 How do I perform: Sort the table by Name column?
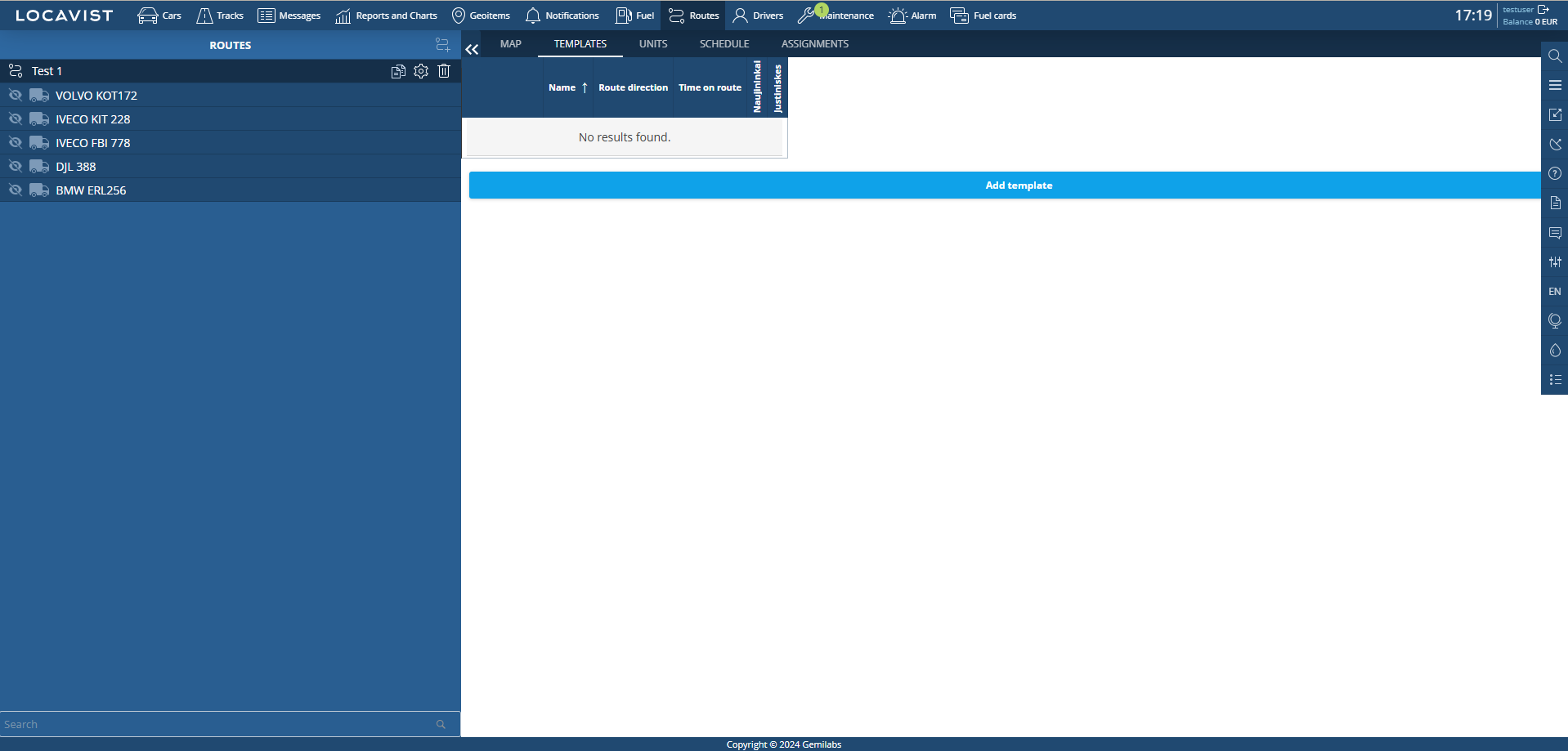click(562, 87)
